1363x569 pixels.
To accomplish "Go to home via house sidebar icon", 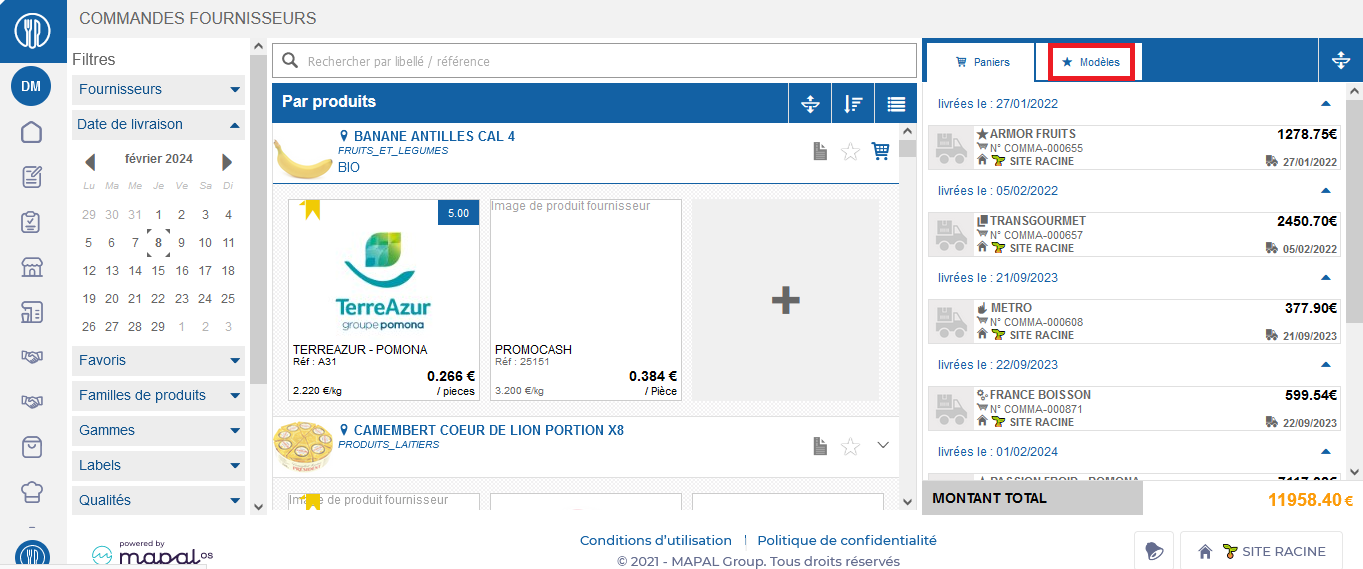I will click(x=31, y=132).
